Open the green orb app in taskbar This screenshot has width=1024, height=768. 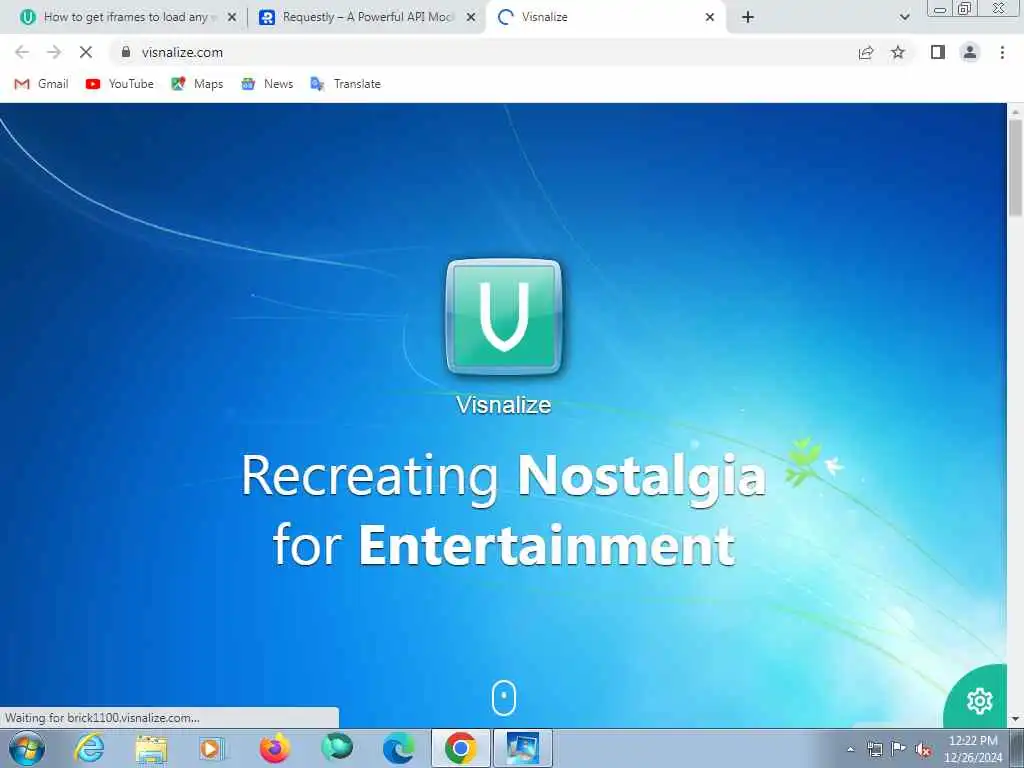pyautogui.click(x=337, y=748)
